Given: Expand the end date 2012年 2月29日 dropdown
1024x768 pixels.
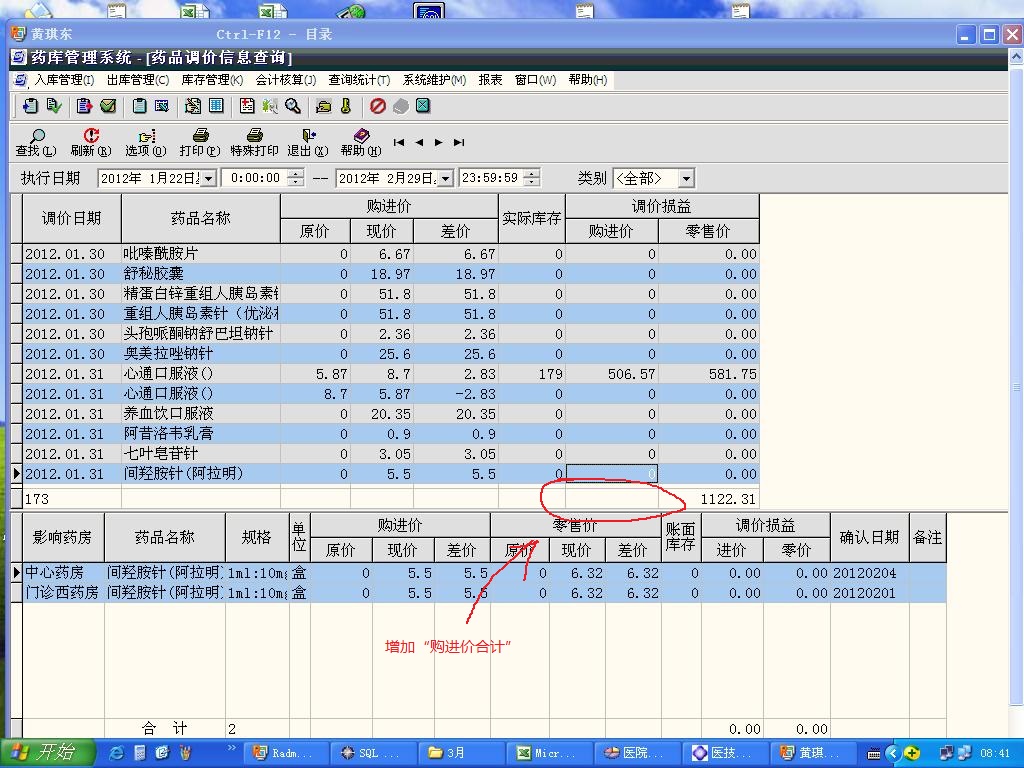Looking at the screenshot, I should (x=446, y=179).
